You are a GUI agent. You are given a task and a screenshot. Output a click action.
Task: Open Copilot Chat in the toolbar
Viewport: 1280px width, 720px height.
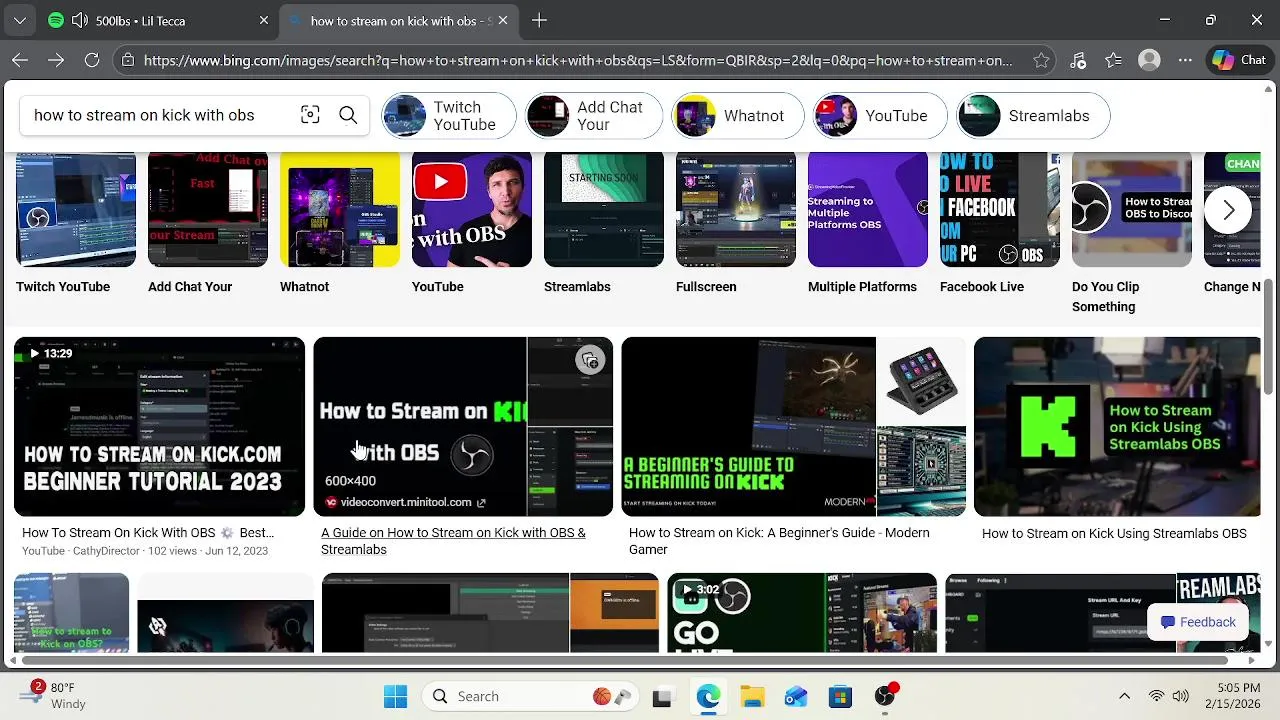click(1239, 60)
